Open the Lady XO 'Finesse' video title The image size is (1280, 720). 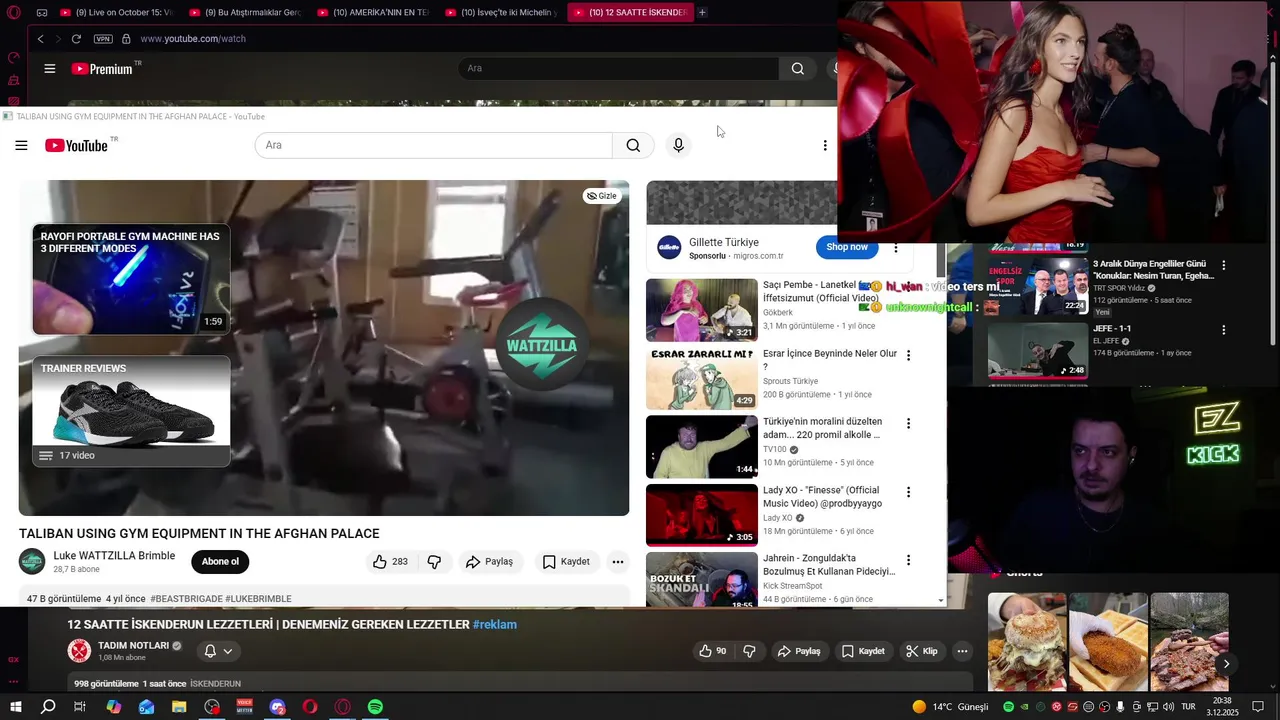(822, 497)
